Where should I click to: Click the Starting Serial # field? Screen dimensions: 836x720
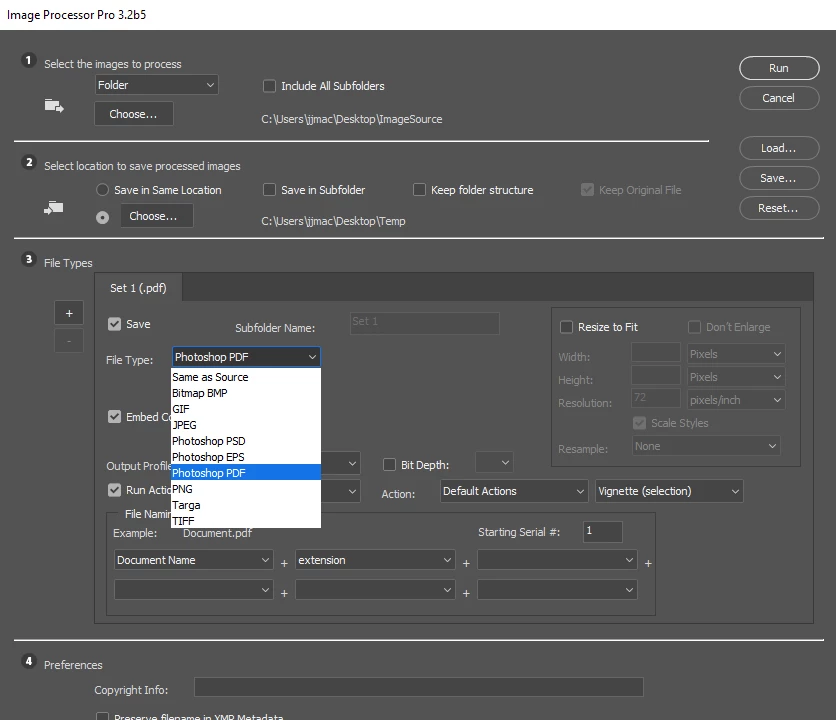point(602,532)
